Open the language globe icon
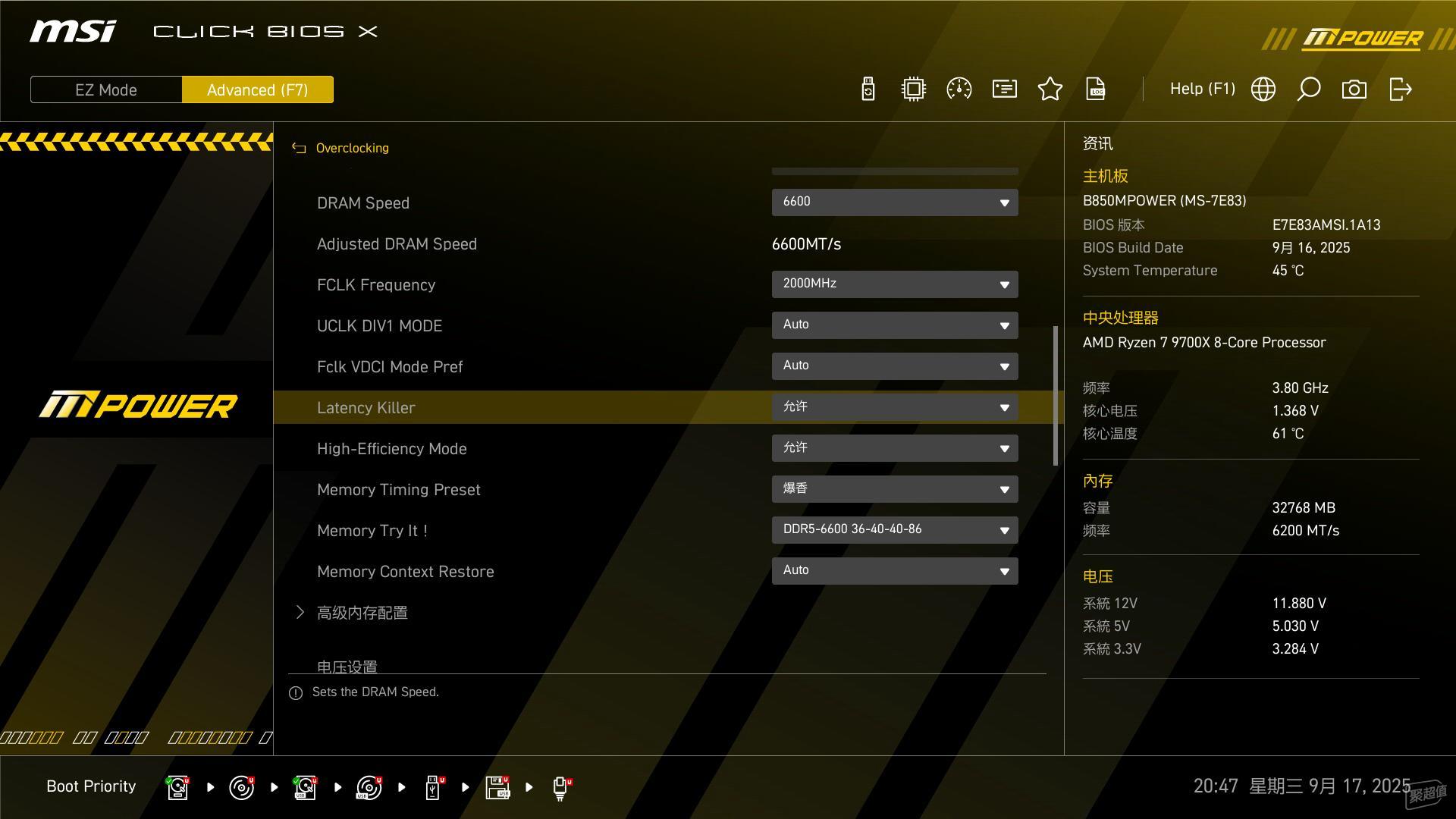This screenshot has width=1456, height=819. coord(1263,89)
